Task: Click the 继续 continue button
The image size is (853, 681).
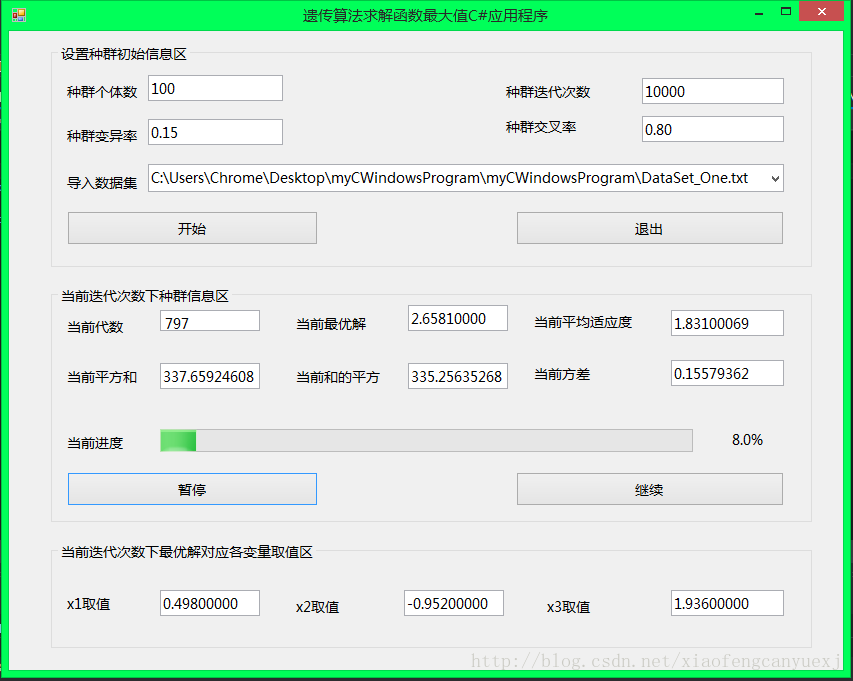Action: coord(650,489)
